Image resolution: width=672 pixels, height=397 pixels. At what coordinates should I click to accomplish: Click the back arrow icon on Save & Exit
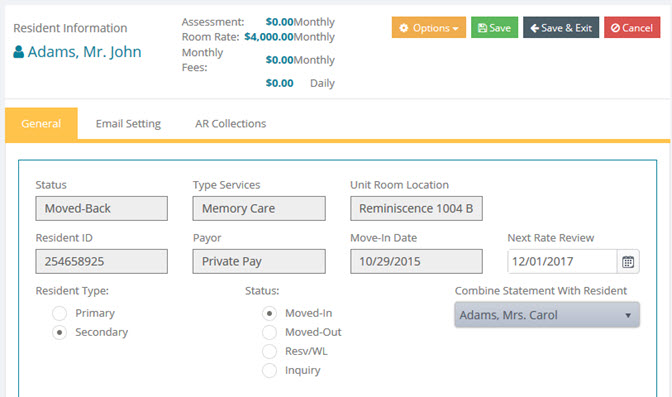tap(534, 28)
